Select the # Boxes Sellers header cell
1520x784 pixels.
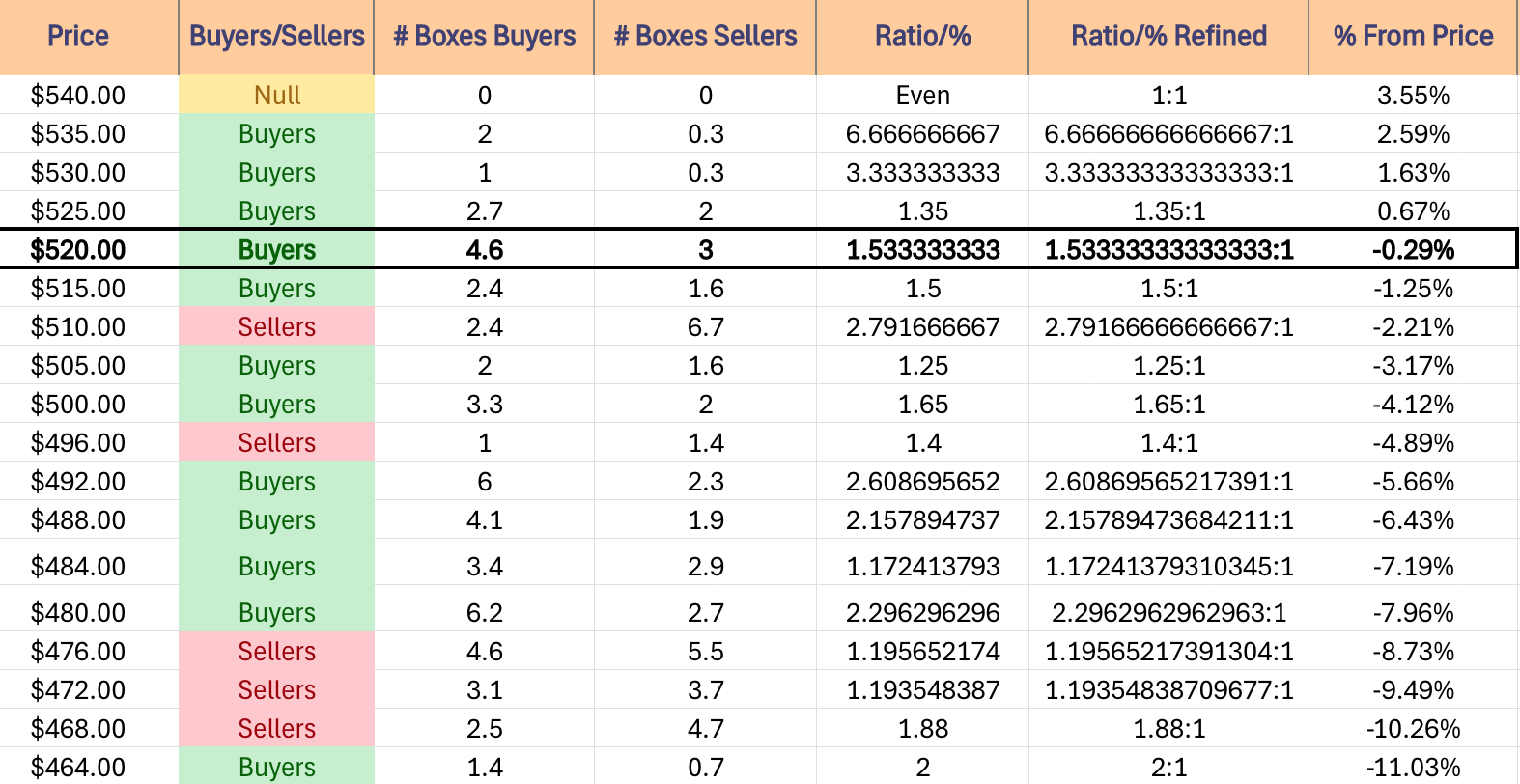pos(705,37)
